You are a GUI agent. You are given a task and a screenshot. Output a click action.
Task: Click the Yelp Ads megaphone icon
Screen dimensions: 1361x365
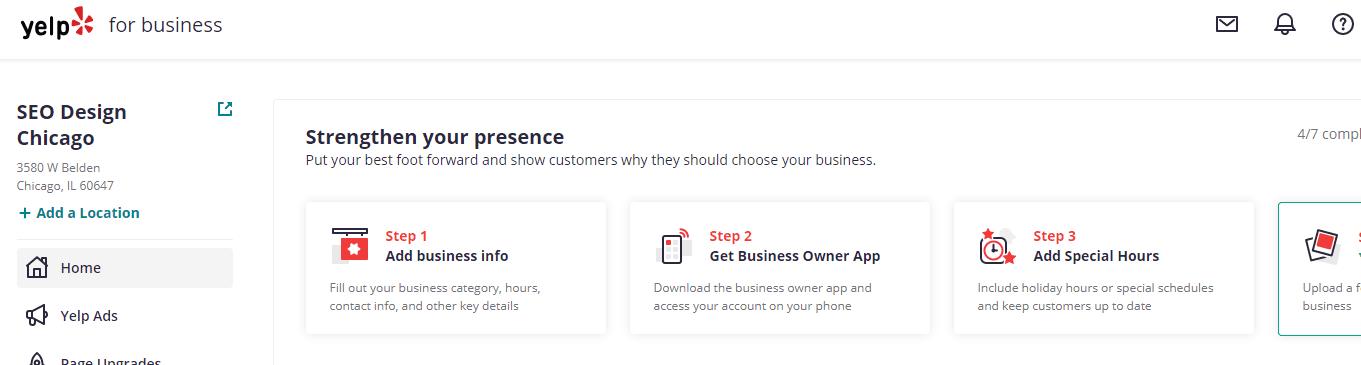[37, 316]
